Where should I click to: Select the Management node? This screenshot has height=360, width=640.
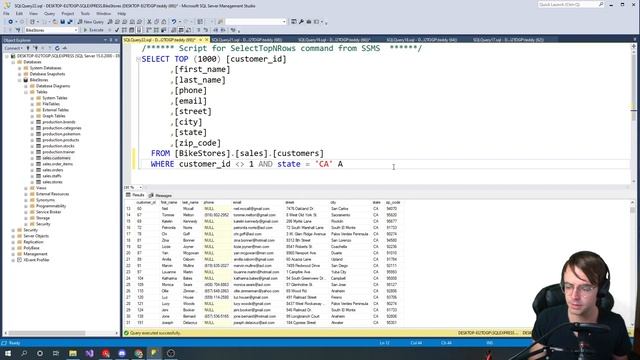click(x=35, y=254)
